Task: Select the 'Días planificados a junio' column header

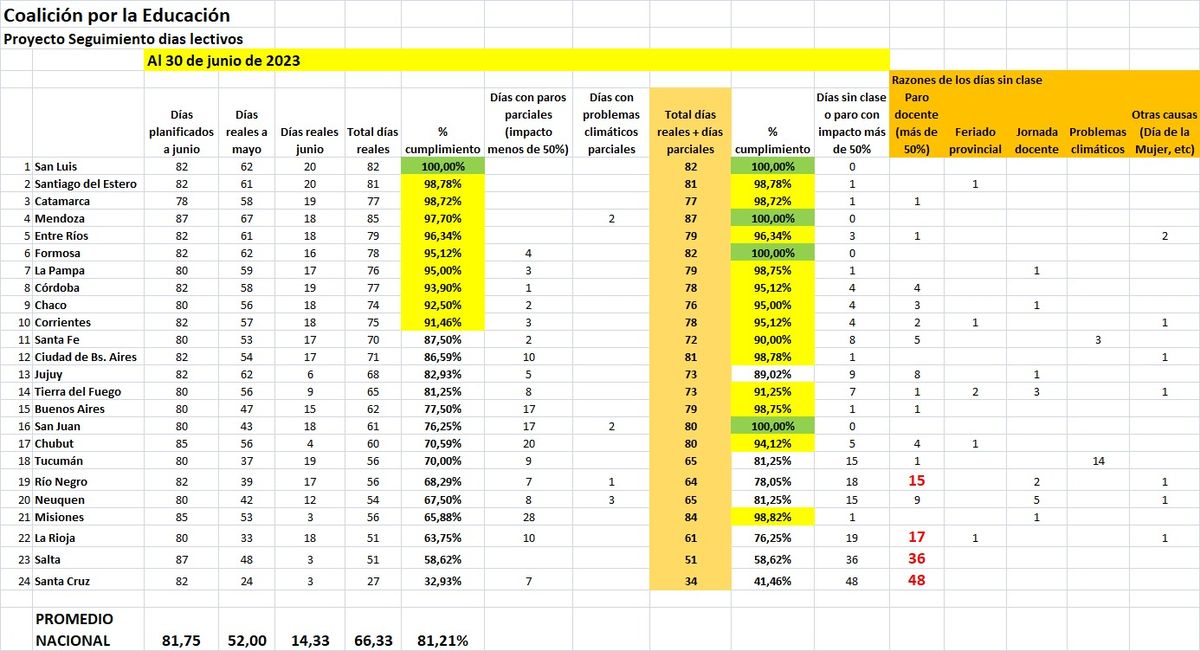Action: (181, 132)
